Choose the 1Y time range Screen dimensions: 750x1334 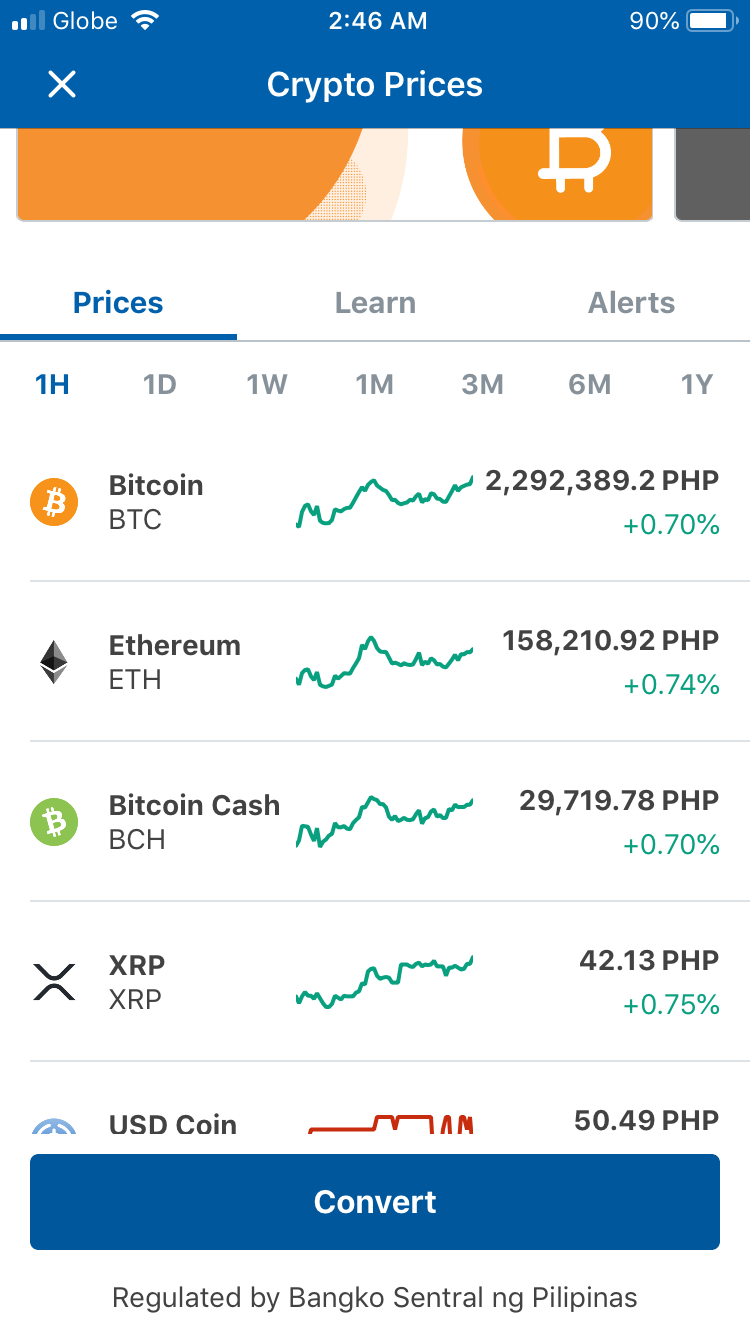[697, 384]
